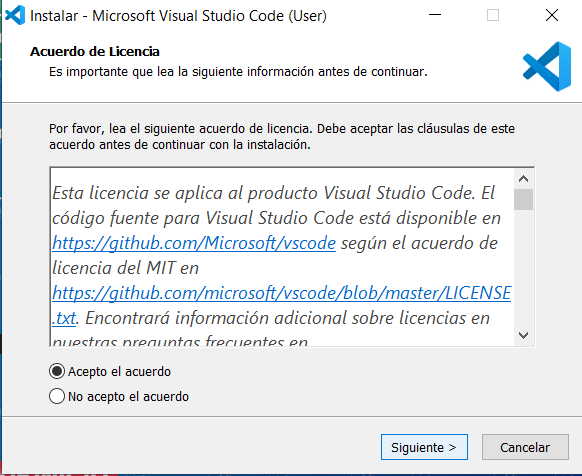Close the installer with the X button

tap(552, 15)
